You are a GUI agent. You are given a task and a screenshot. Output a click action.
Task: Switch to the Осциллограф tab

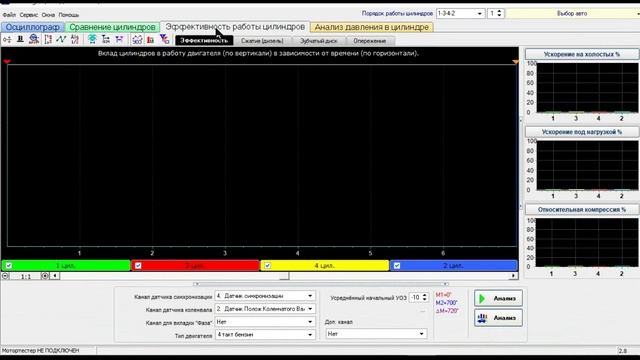[32, 27]
